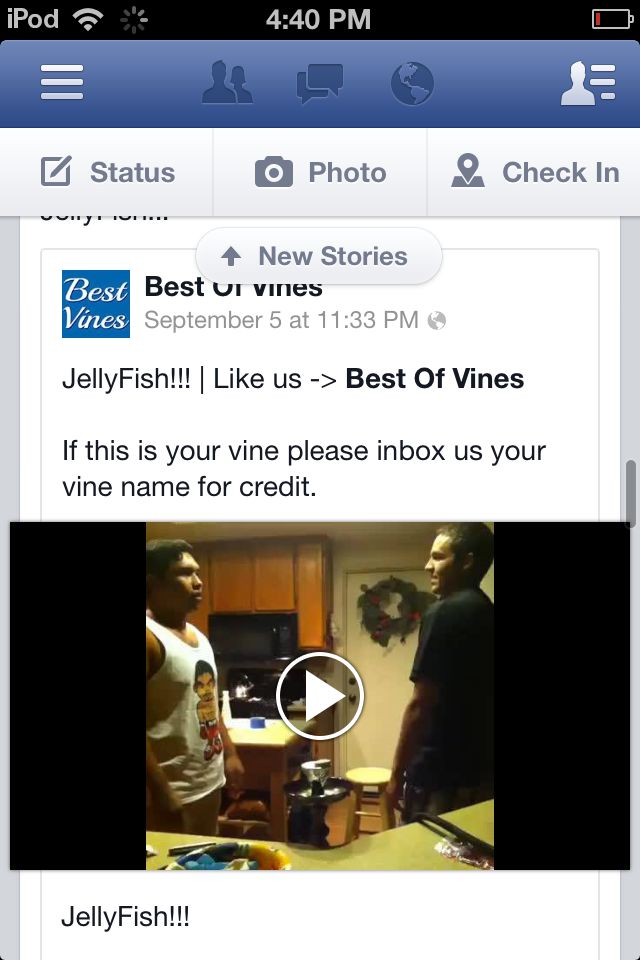The width and height of the screenshot is (640, 960).
Task: Tap the Status compose pencil icon
Action: tap(56, 171)
